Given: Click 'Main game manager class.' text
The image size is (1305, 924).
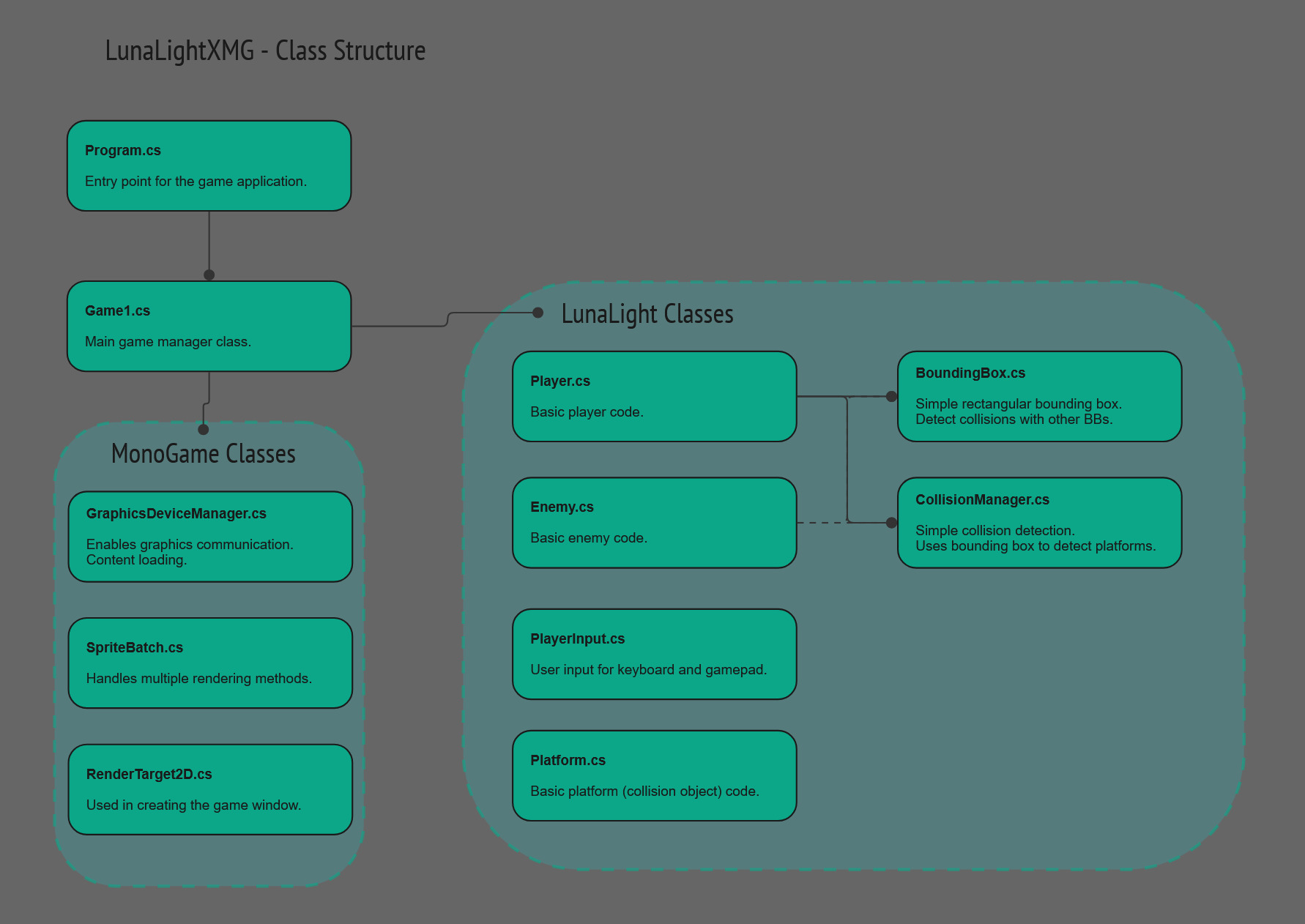Looking at the screenshot, I should point(168,342).
